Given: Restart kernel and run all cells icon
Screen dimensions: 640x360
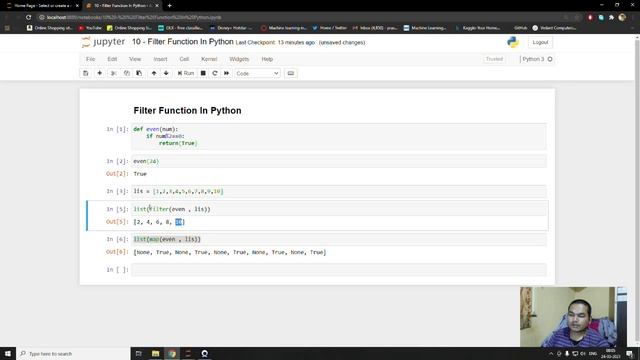Looking at the screenshot, I should click(227, 73).
